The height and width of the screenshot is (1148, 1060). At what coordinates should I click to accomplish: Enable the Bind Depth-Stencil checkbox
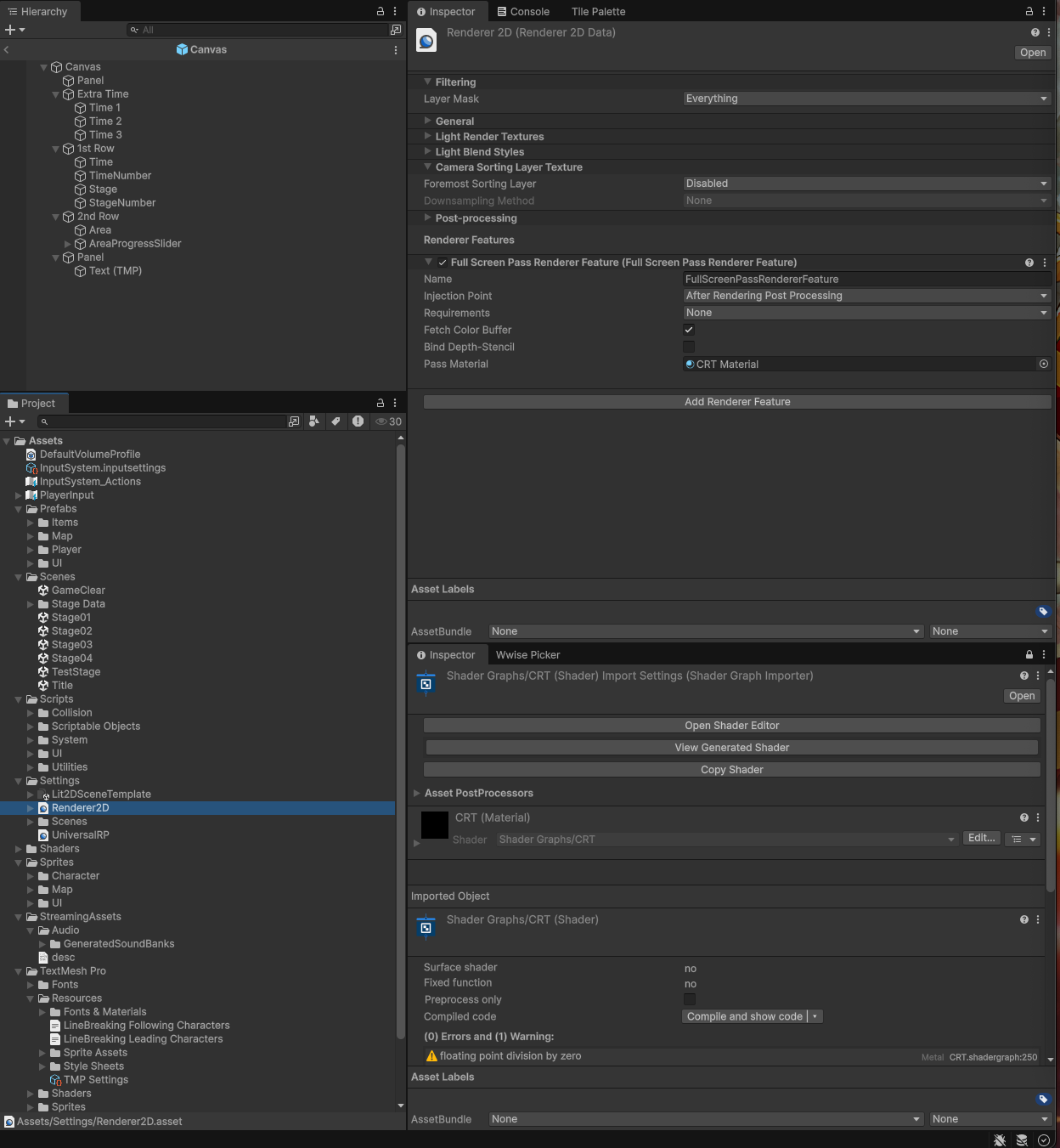tap(689, 347)
